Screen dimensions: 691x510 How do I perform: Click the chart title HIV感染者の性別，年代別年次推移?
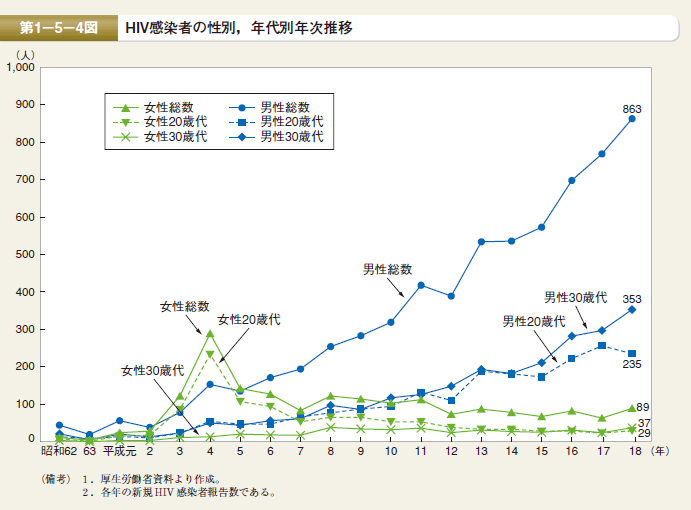coord(239,28)
